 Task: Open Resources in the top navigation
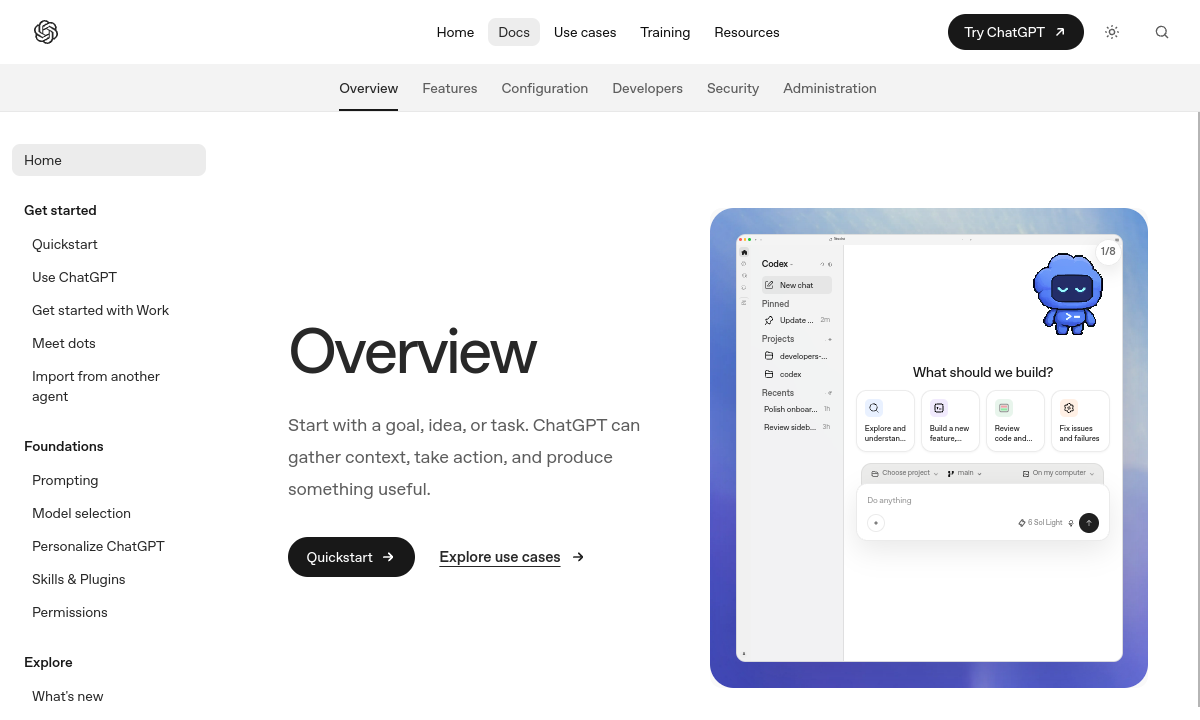(747, 32)
